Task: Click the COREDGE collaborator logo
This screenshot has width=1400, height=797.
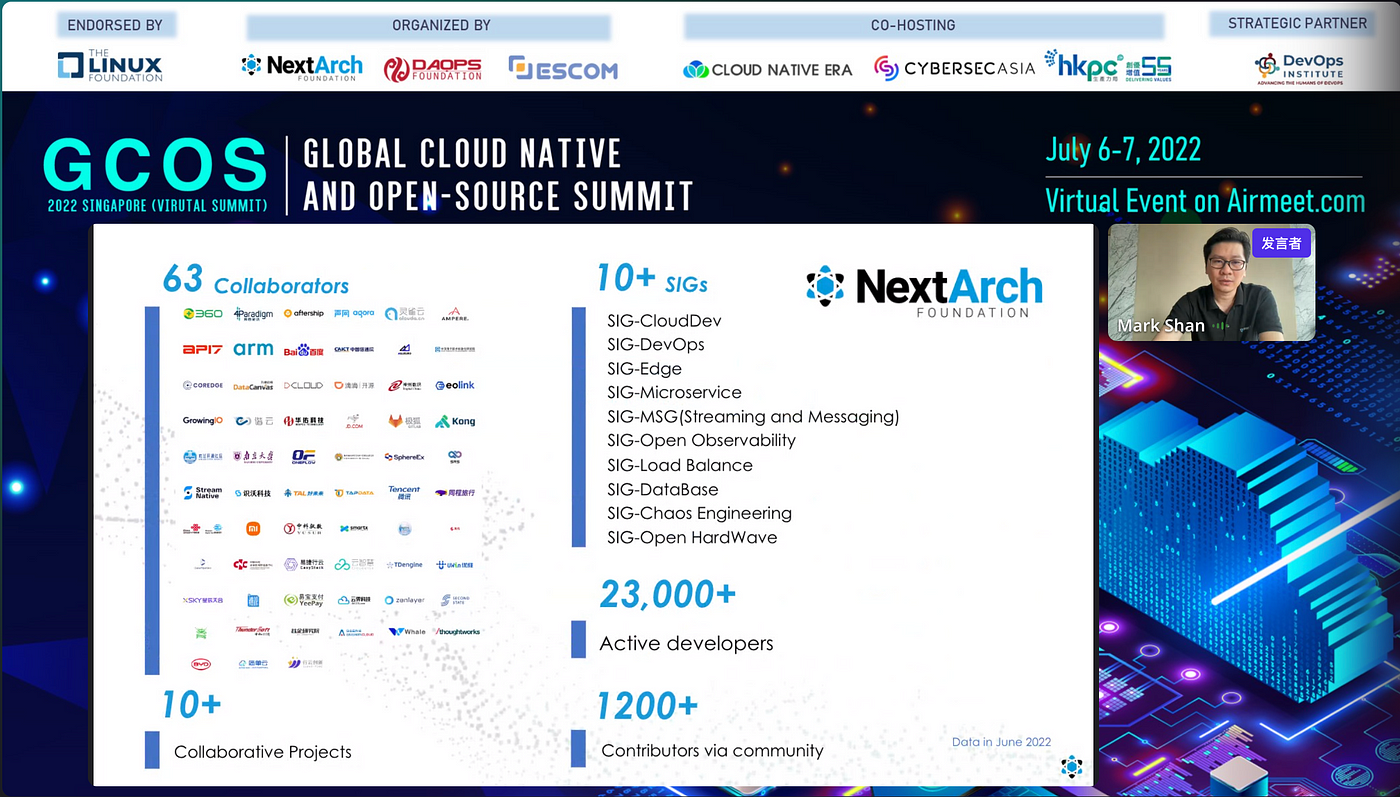Action: click(203, 385)
